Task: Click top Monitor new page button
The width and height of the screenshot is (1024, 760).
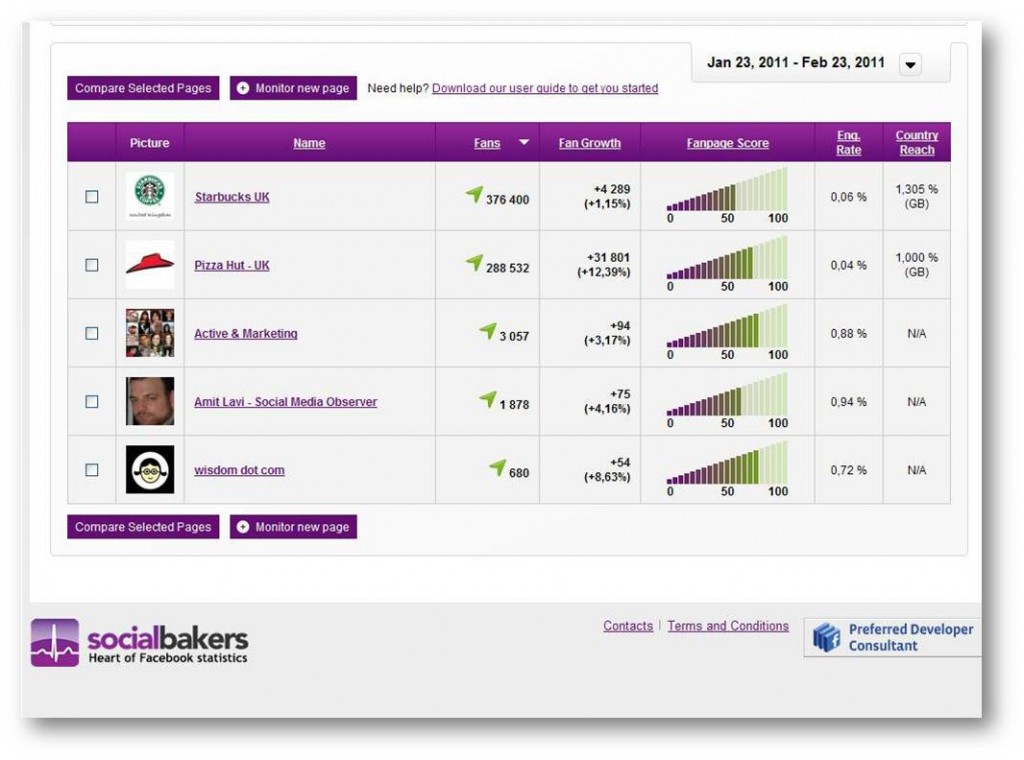Action: [293, 88]
